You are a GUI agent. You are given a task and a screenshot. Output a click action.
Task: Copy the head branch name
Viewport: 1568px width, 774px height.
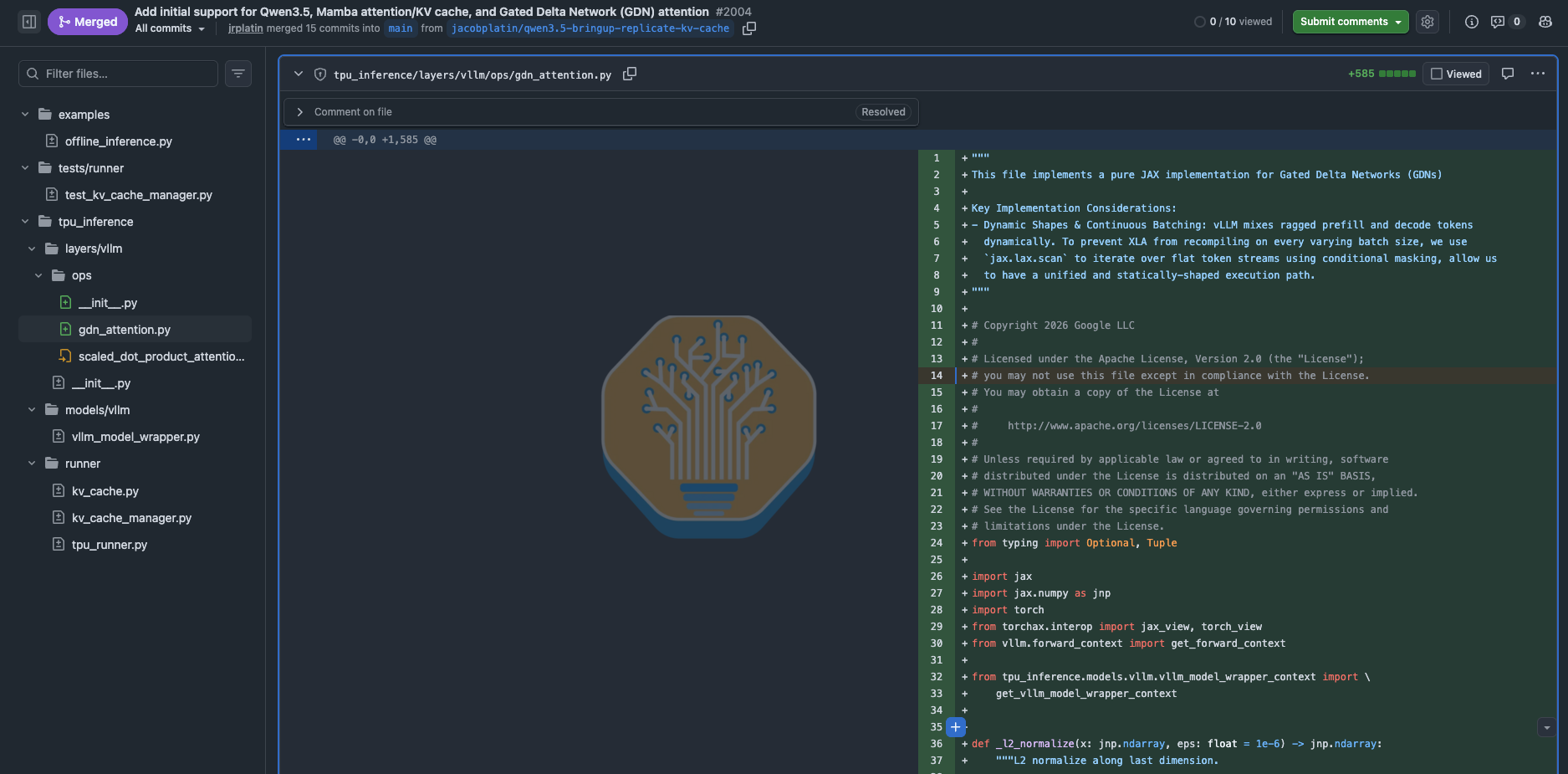(749, 28)
